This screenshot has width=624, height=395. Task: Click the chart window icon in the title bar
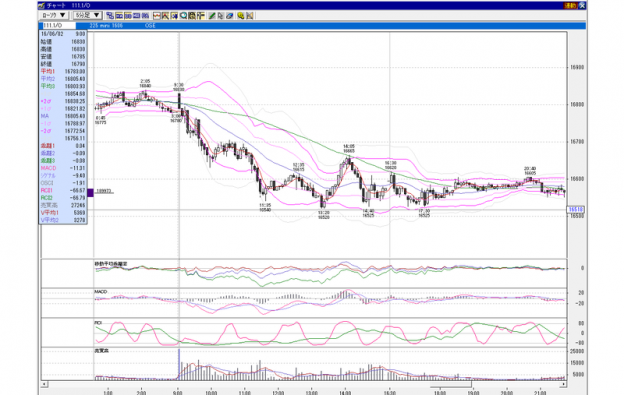coord(42,5)
